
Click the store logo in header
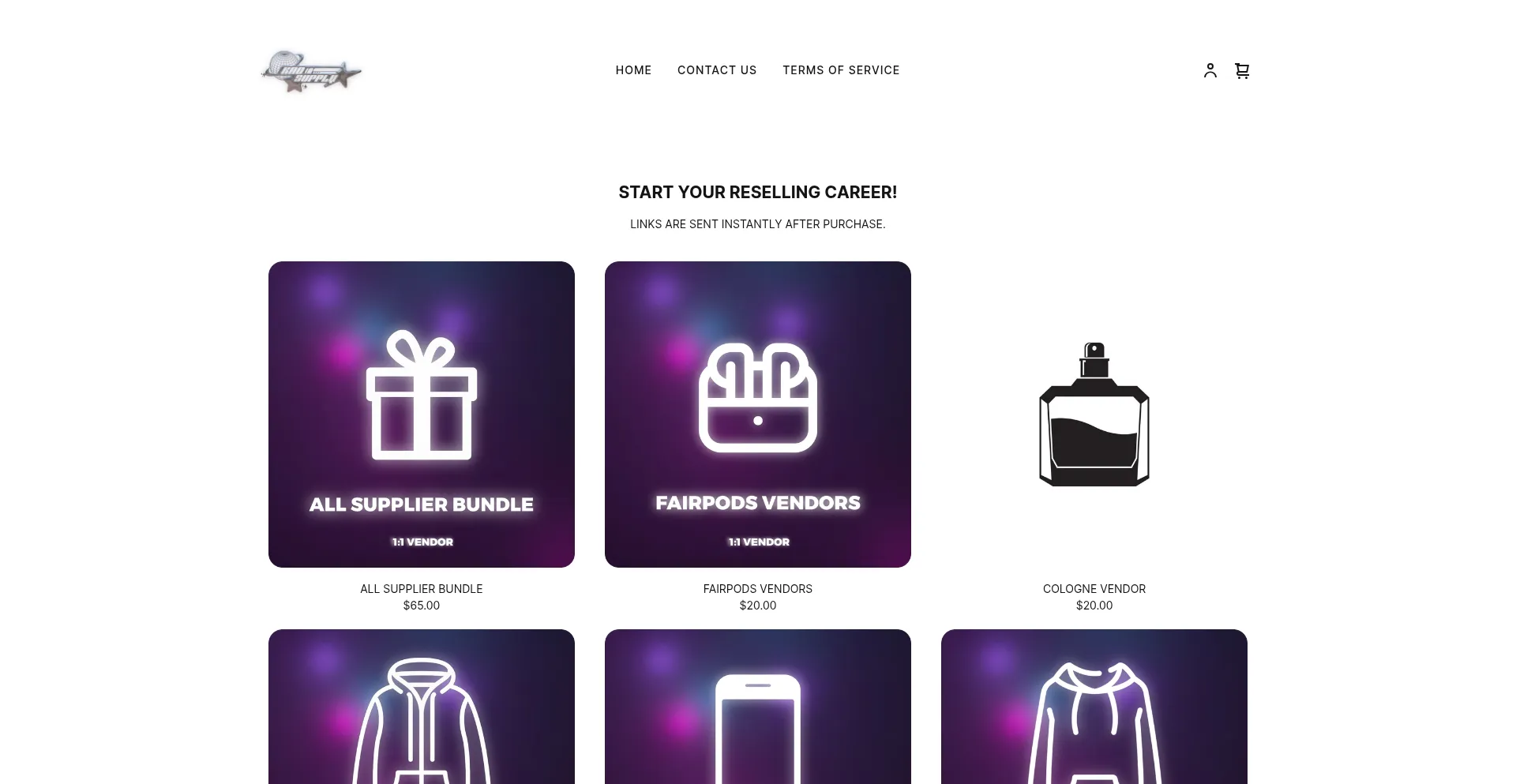click(x=311, y=71)
